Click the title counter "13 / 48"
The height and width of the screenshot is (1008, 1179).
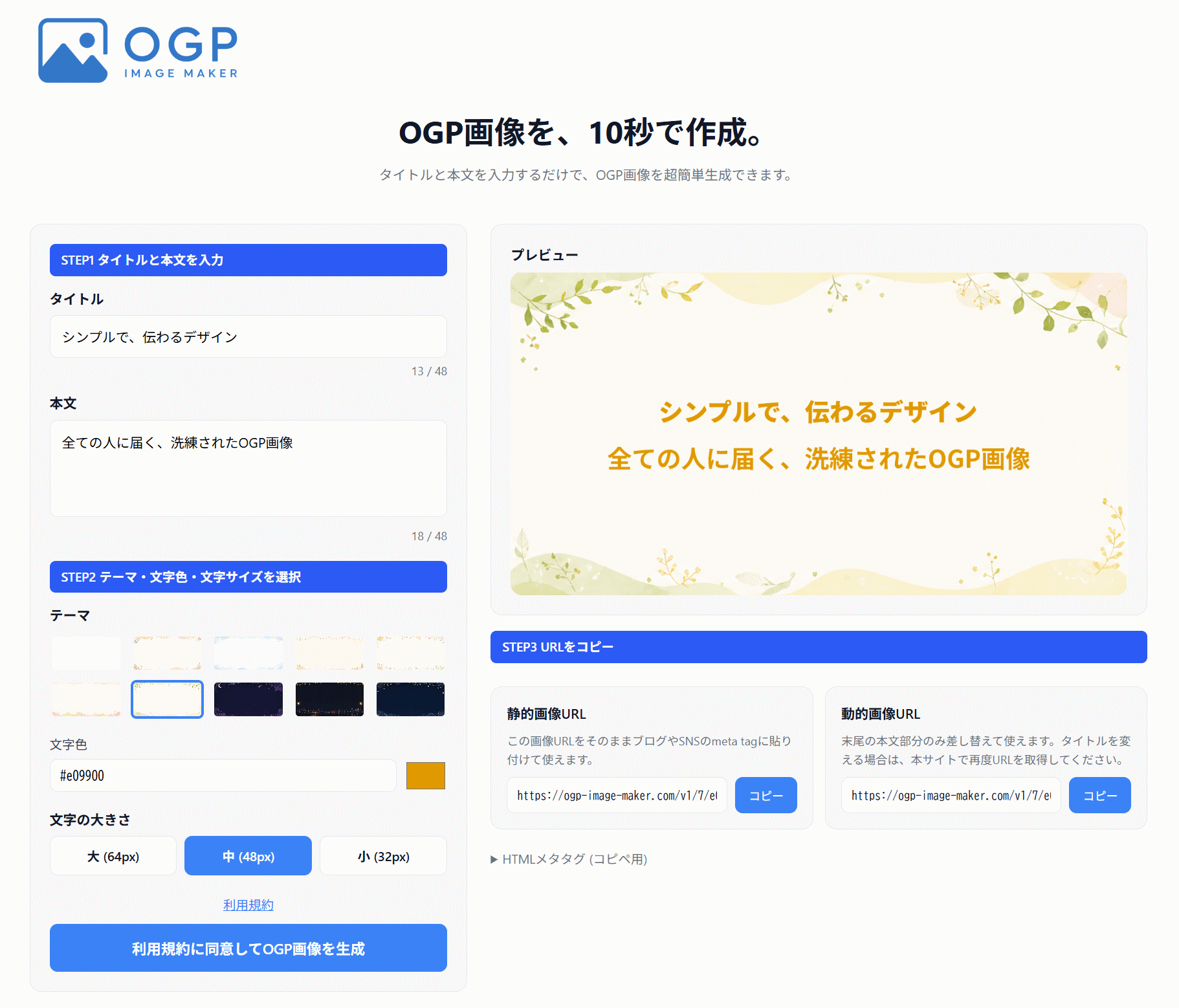tap(429, 371)
